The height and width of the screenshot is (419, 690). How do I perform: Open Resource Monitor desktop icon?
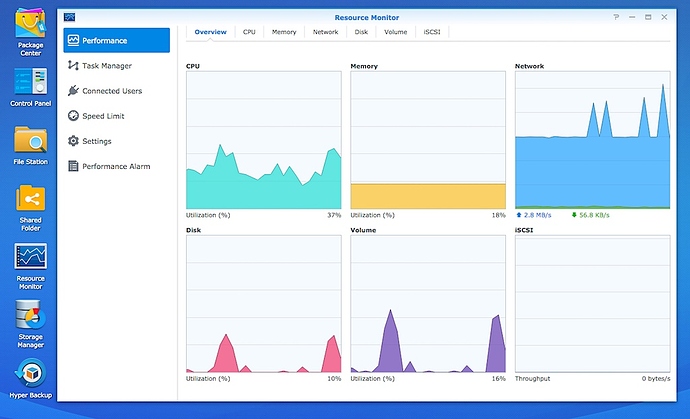click(30, 266)
